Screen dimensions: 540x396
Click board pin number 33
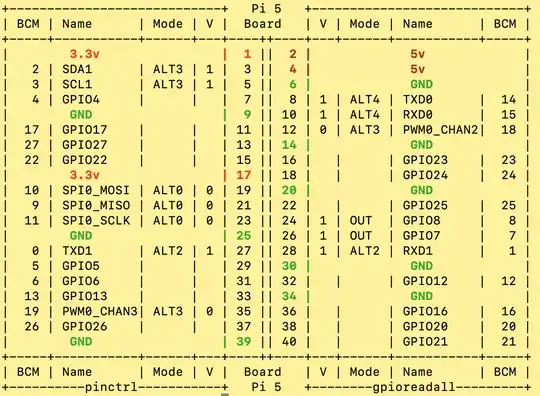[x=244, y=296]
